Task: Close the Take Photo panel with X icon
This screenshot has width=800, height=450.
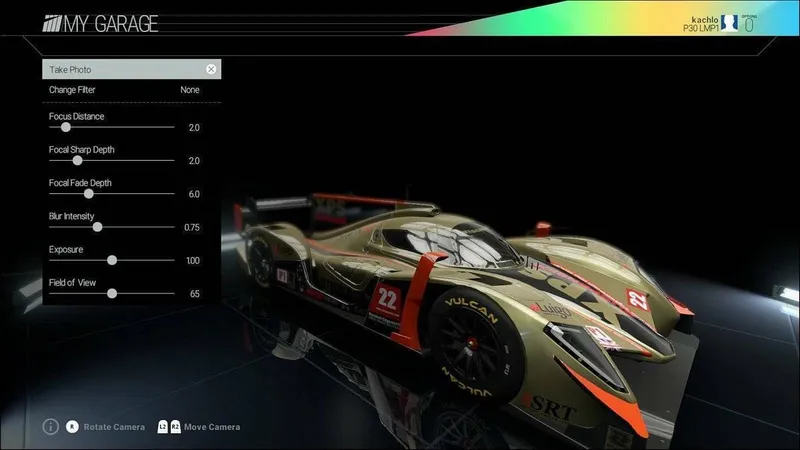Action: tap(211, 69)
